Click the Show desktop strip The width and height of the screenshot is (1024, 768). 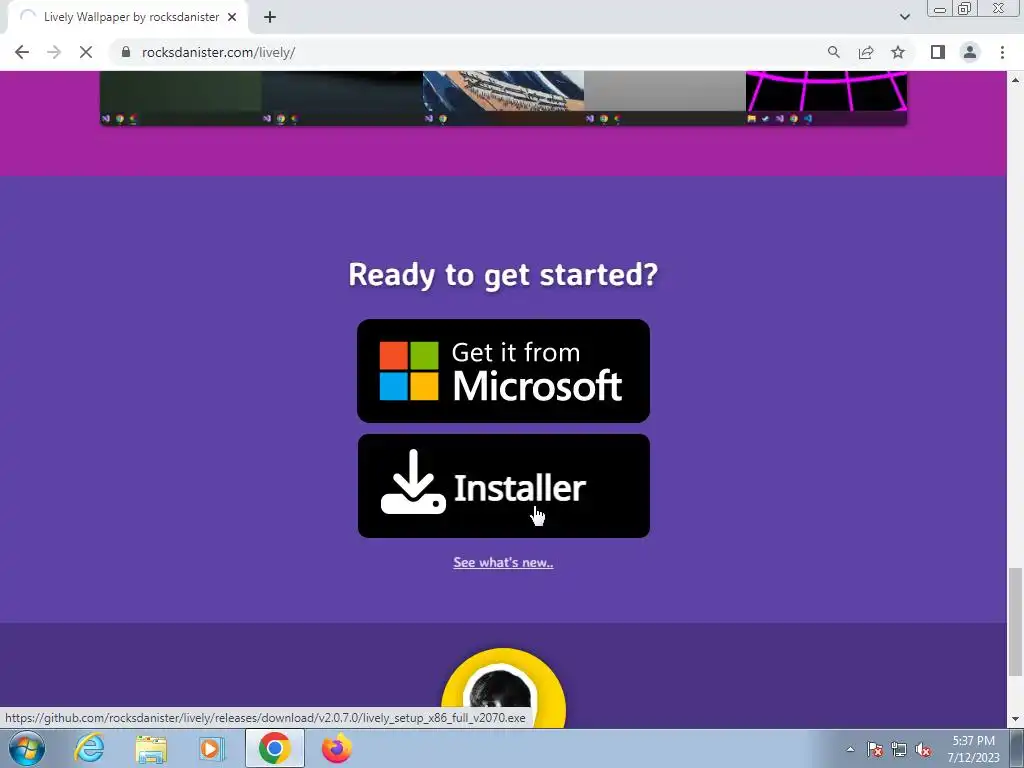(1017, 748)
